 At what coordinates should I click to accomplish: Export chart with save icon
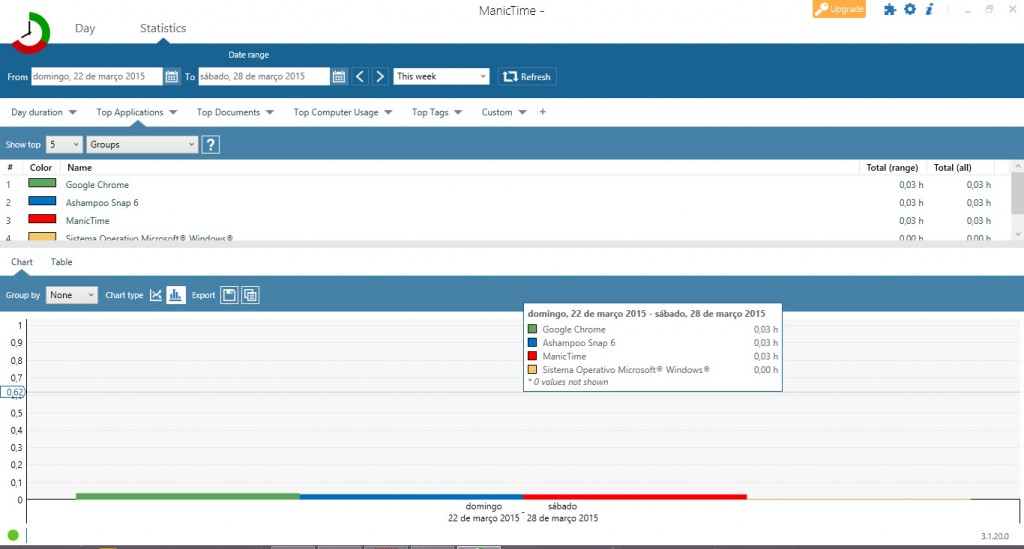pyautogui.click(x=229, y=295)
